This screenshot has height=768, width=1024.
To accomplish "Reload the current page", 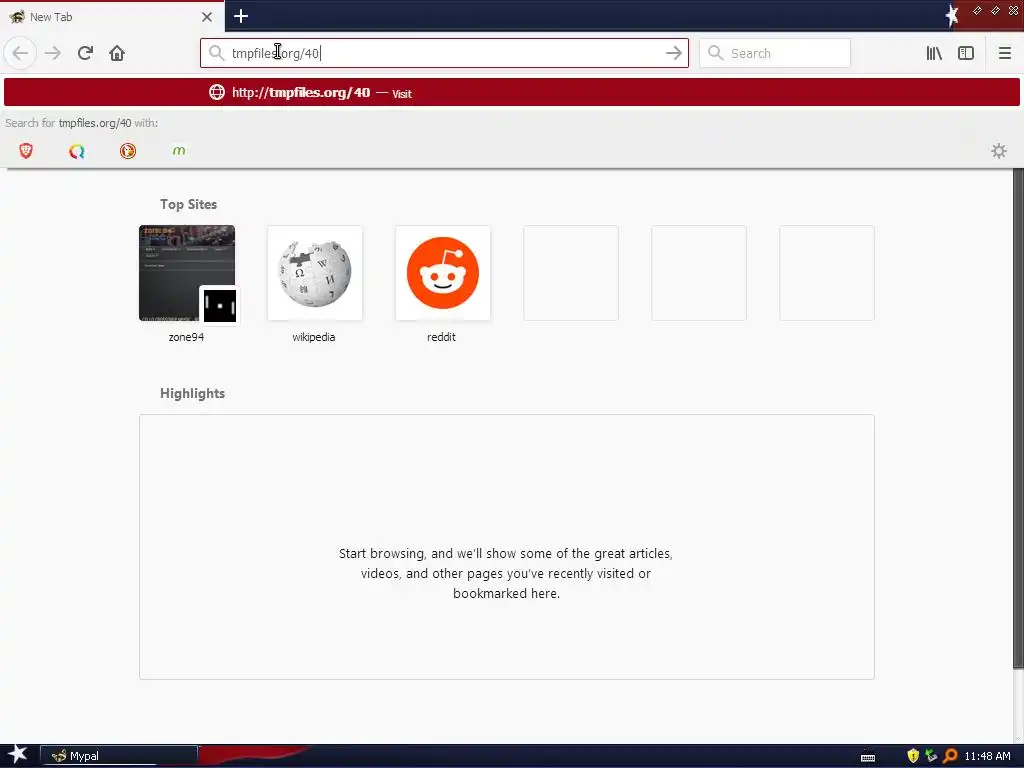I will [x=85, y=53].
